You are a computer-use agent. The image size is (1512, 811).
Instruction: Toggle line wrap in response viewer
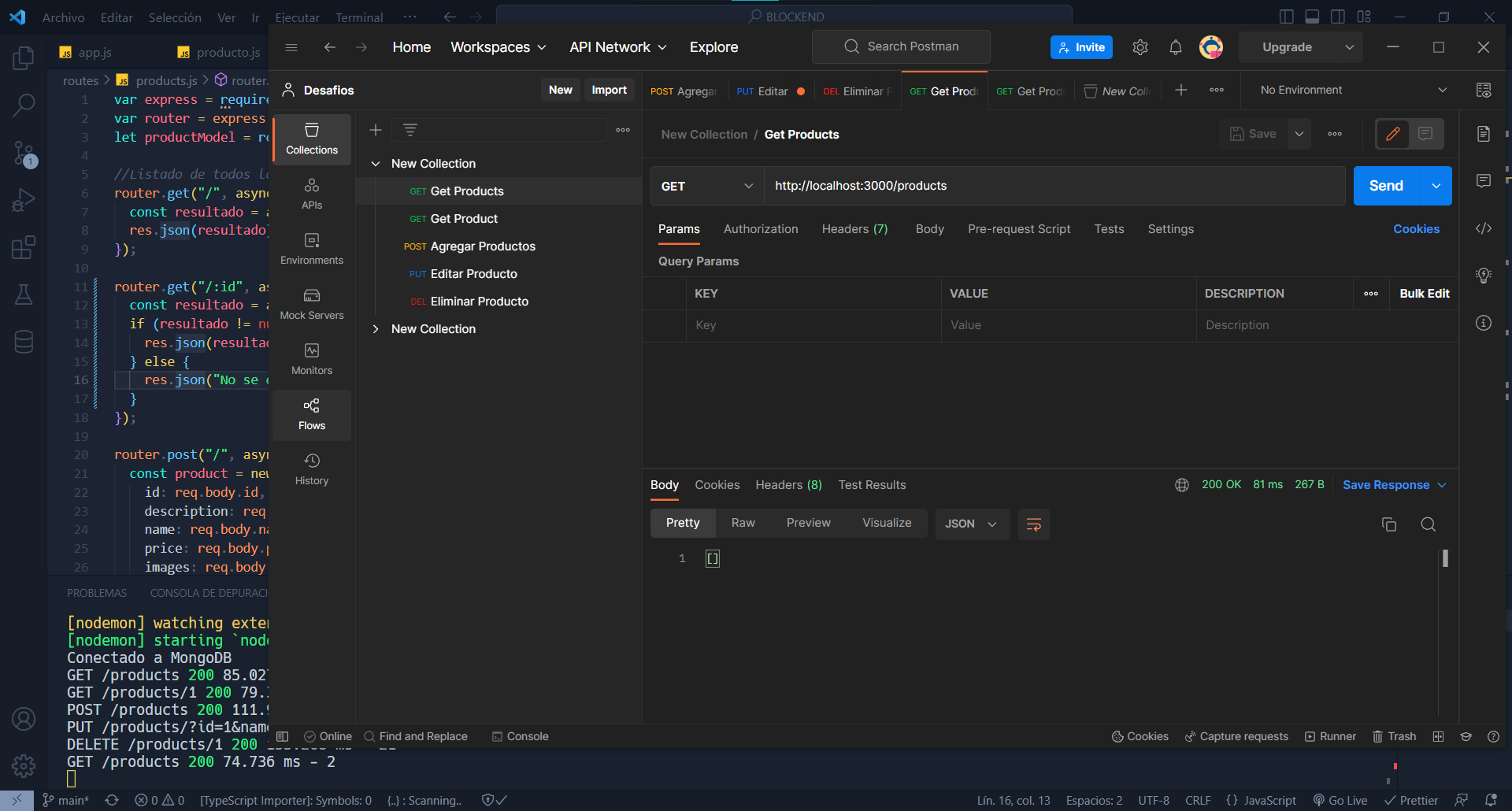coord(1034,524)
